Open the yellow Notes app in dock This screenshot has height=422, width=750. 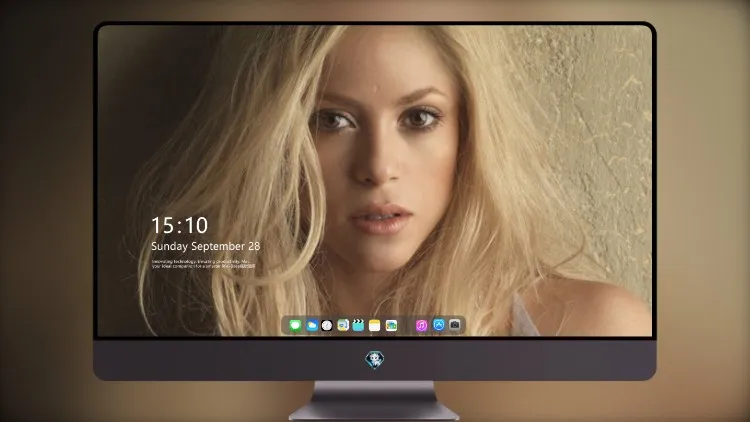[x=375, y=325]
